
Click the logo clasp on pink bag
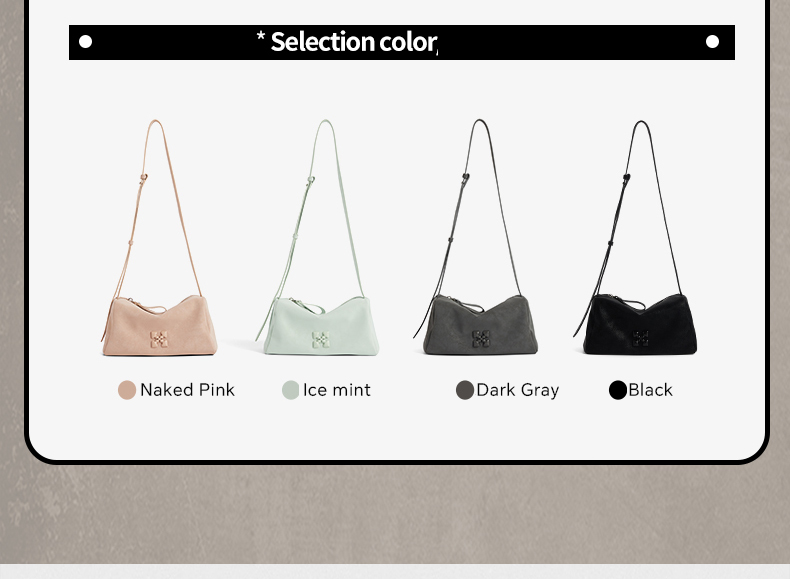click(x=159, y=339)
